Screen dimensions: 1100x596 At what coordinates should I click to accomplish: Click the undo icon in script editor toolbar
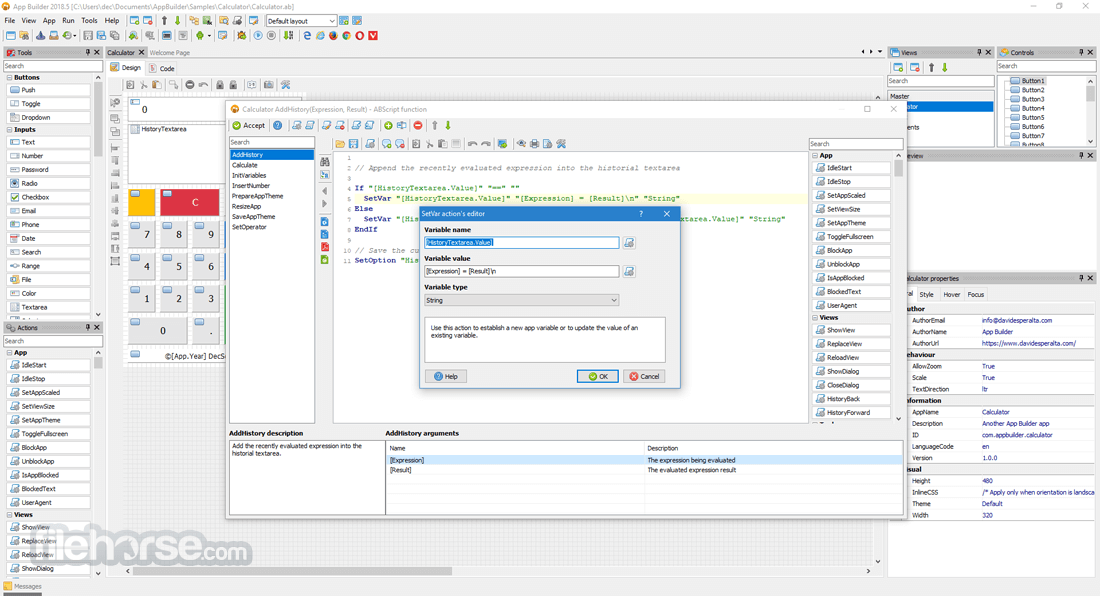tap(472, 144)
